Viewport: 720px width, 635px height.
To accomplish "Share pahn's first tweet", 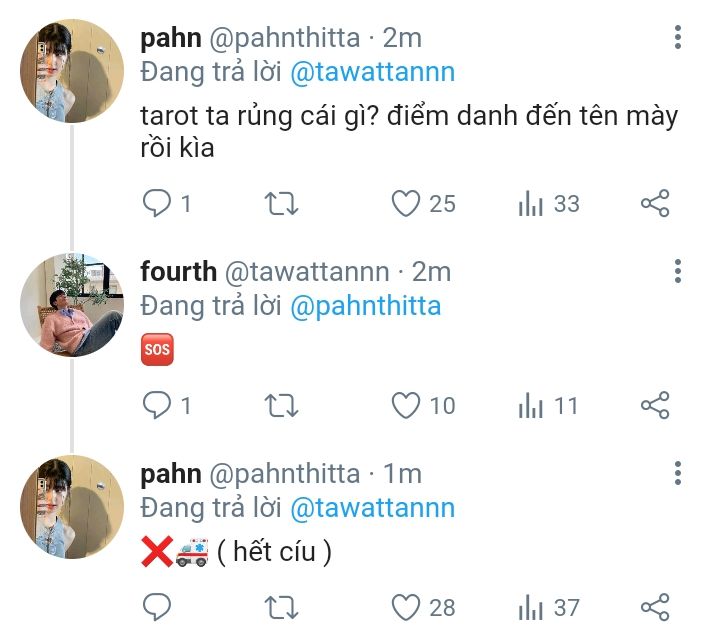I will (x=654, y=204).
